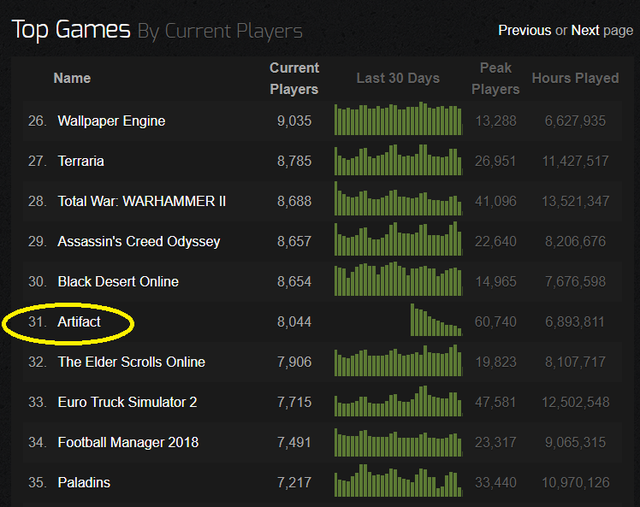Sort by Hours Played column header
Viewport: 640px width, 507px height.
tap(575, 78)
